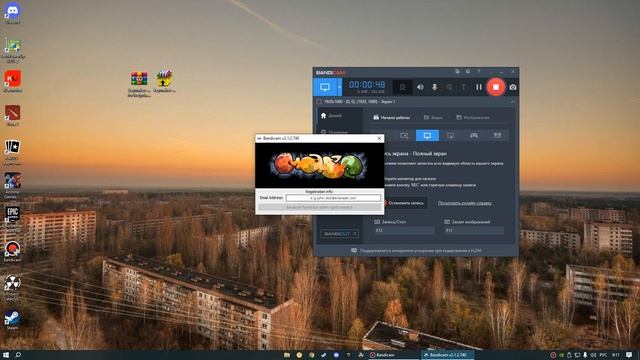
Task: Open the dropdown arrow beside the screen mode button
Action: 340,87
